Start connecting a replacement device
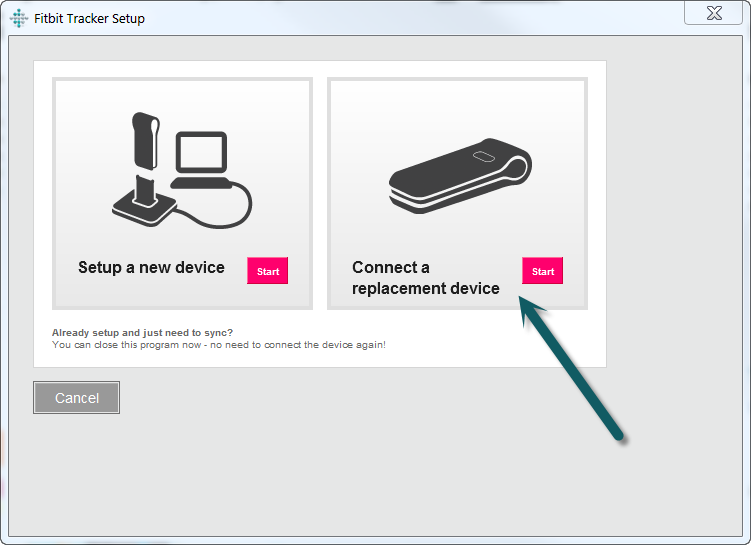751x545 pixels. tap(542, 271)
